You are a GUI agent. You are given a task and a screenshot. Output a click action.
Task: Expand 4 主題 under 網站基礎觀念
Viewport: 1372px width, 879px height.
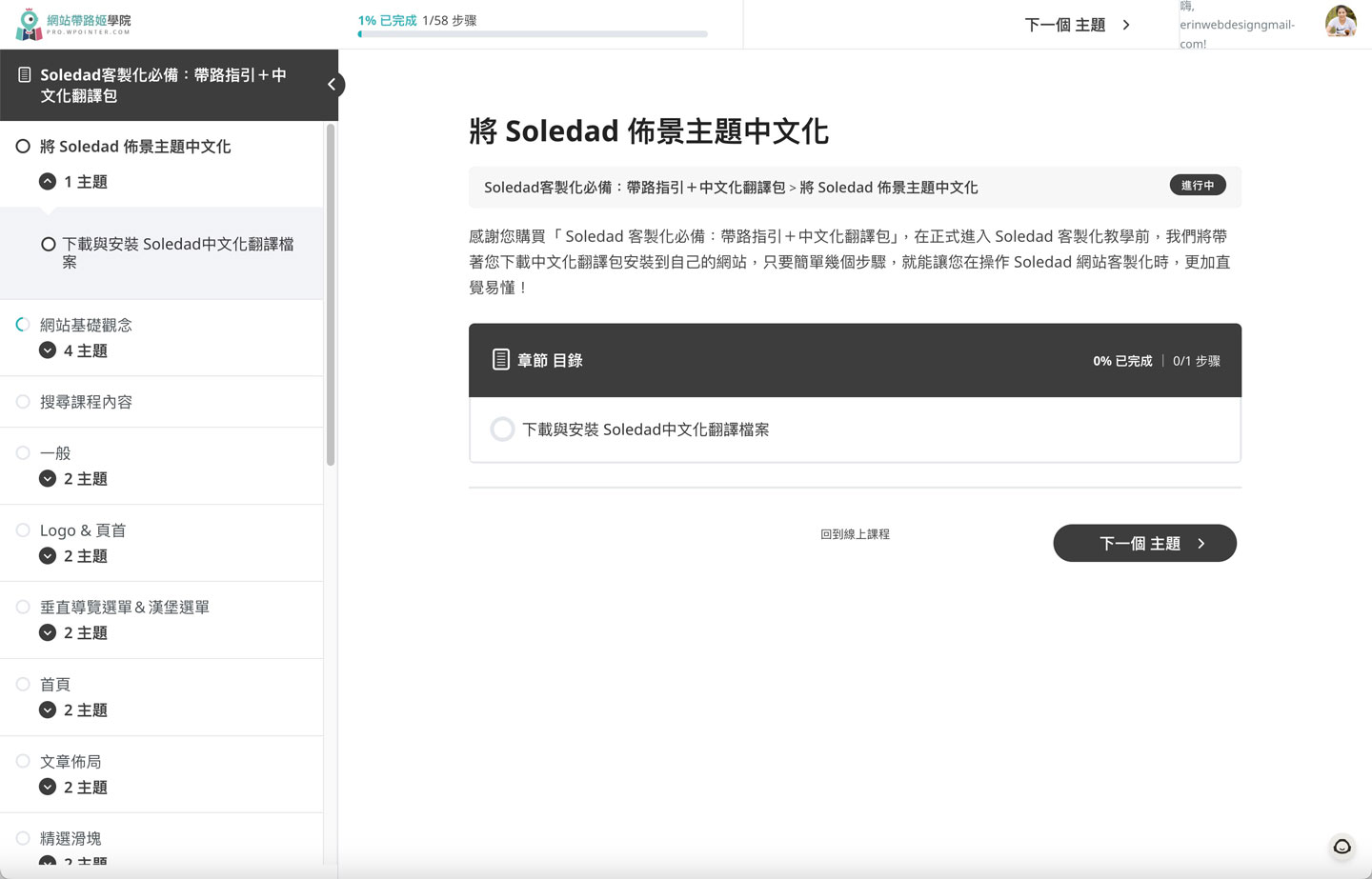48,350
